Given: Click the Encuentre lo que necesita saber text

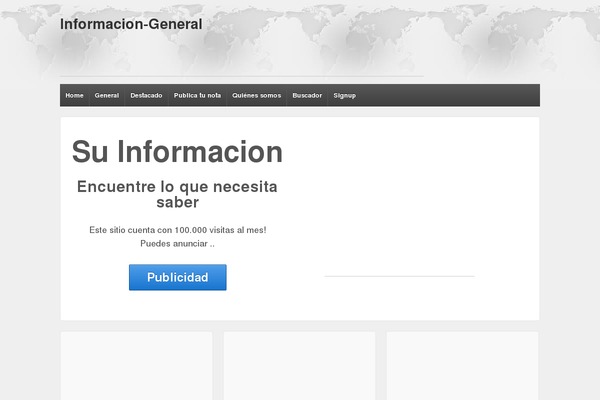Looking at the screenshot, I should coord(177,194).
